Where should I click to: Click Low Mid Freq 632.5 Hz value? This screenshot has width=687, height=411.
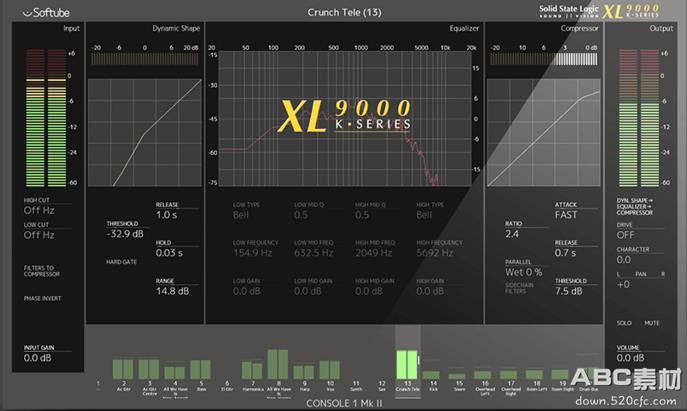click(314, 253)
